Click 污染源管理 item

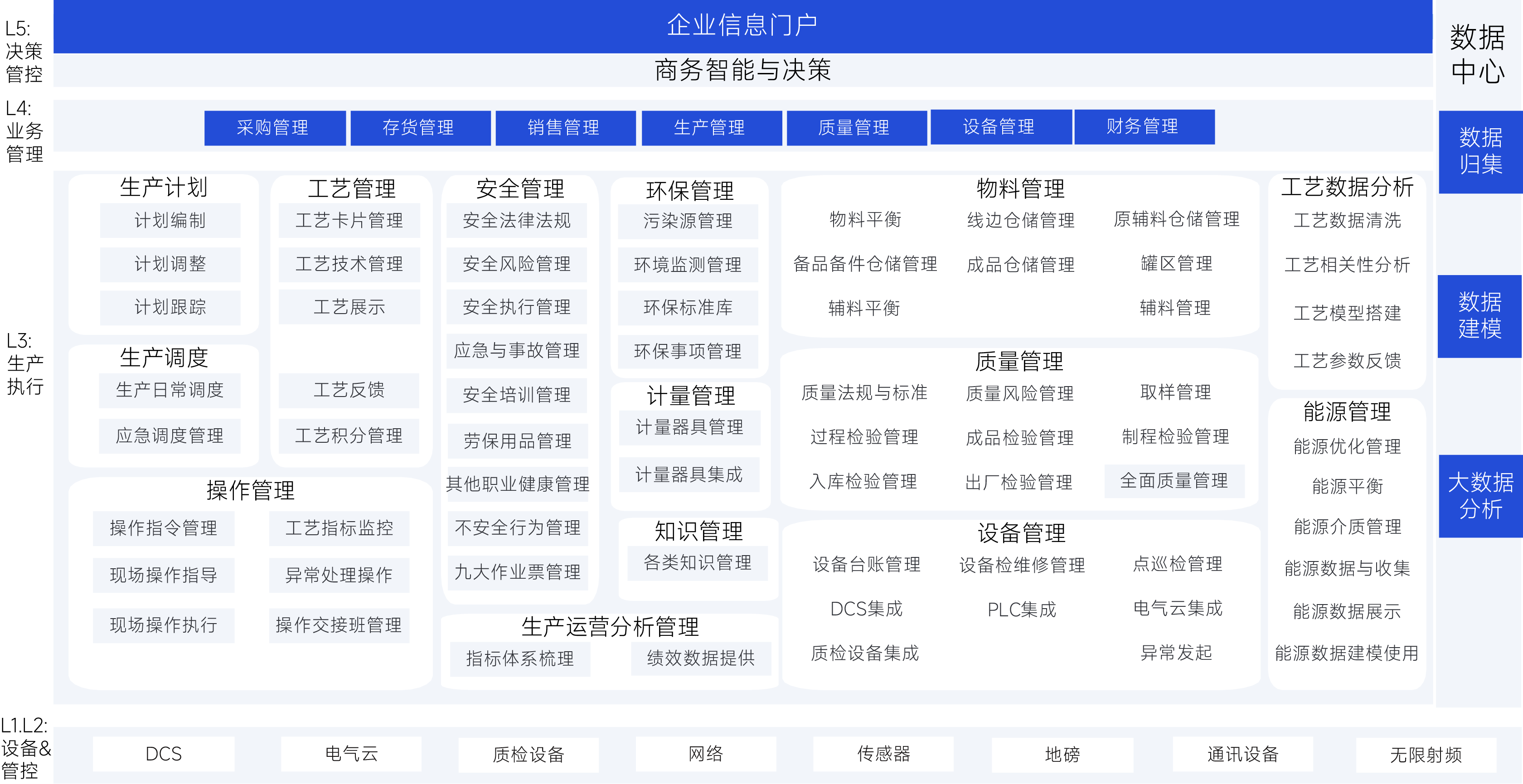(x=688, y=222)
